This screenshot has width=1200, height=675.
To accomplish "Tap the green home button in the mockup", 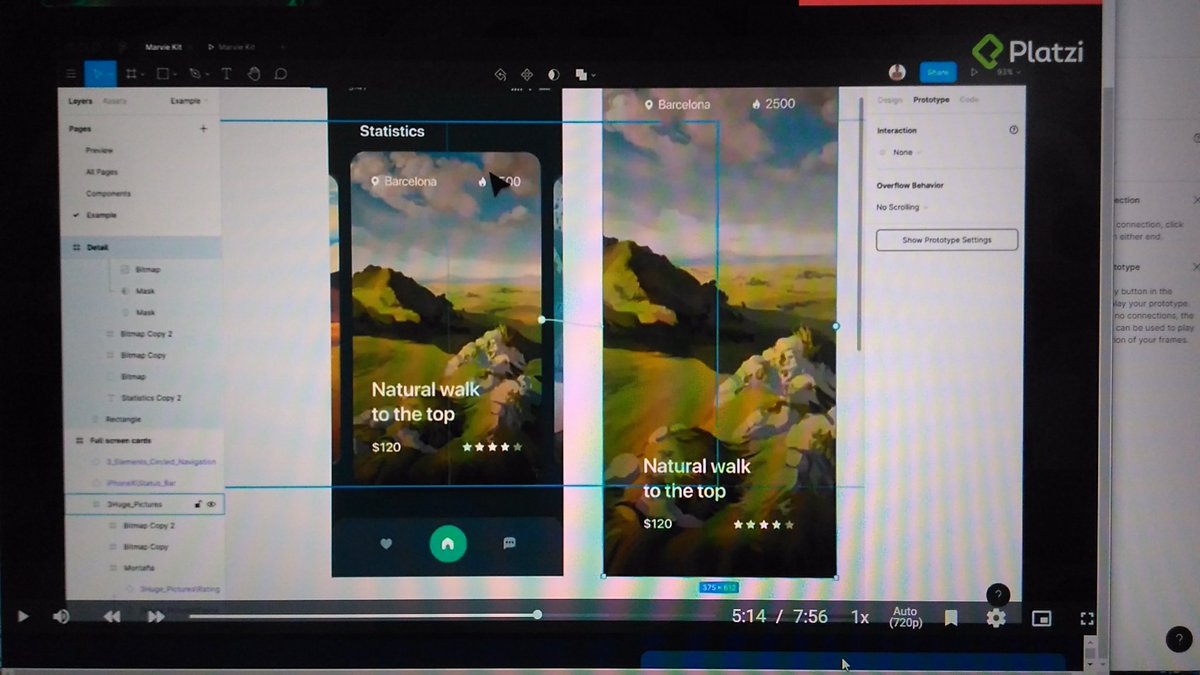I will [x=448, y=543].
